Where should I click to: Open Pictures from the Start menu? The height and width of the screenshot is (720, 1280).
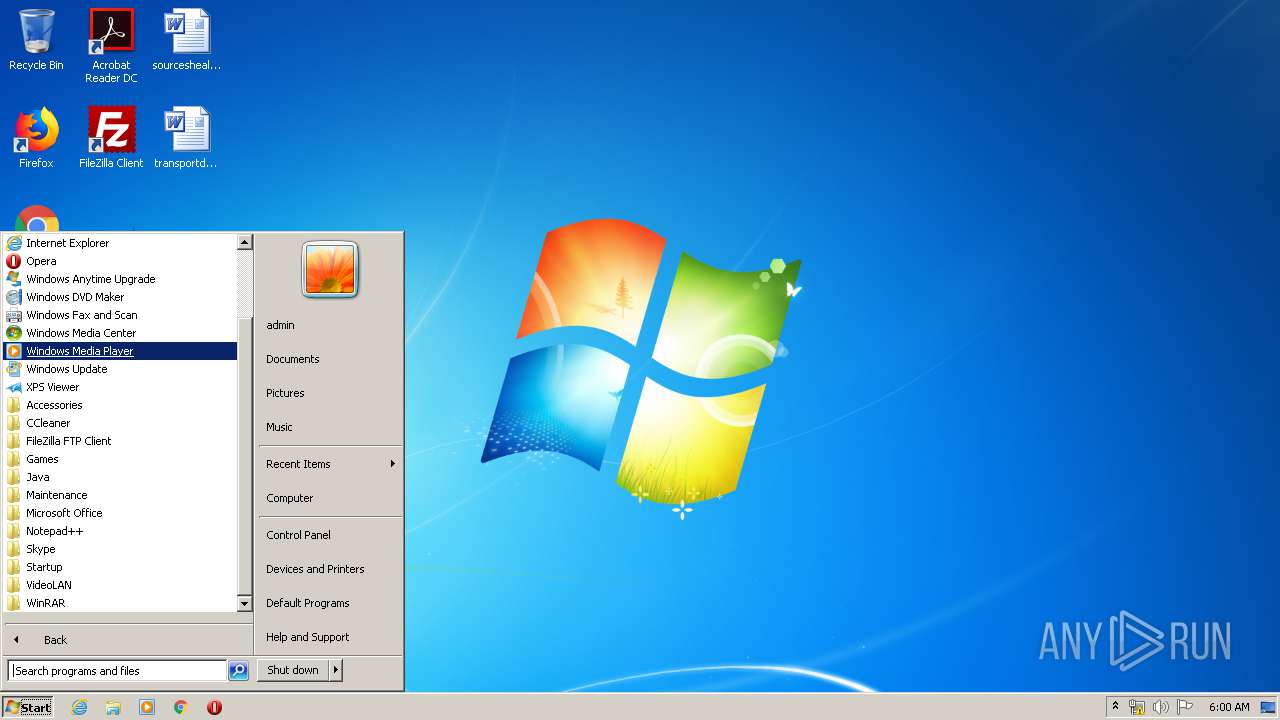330,393
